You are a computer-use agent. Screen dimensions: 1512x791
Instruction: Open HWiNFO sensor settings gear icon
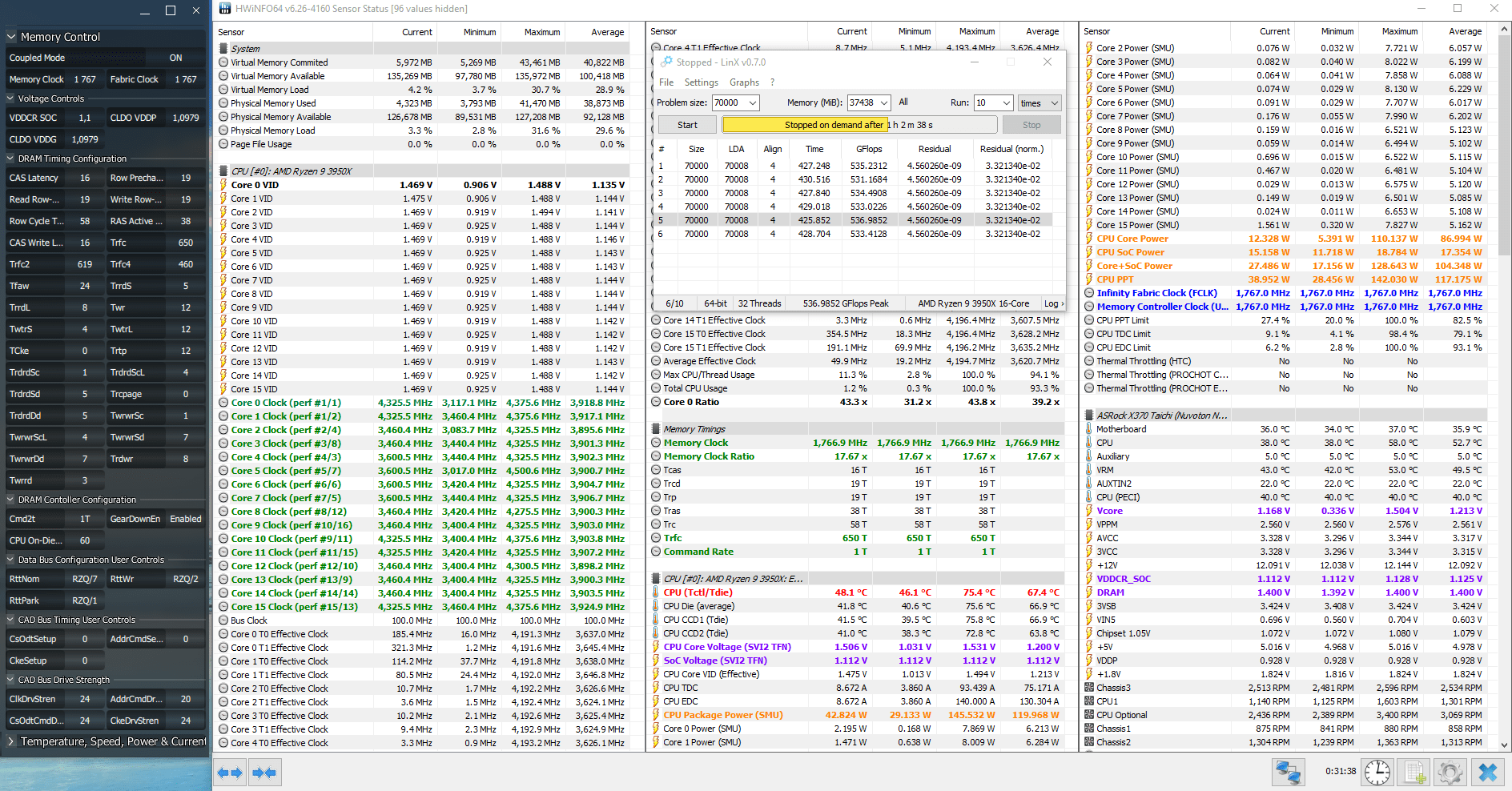point(1450,773)
